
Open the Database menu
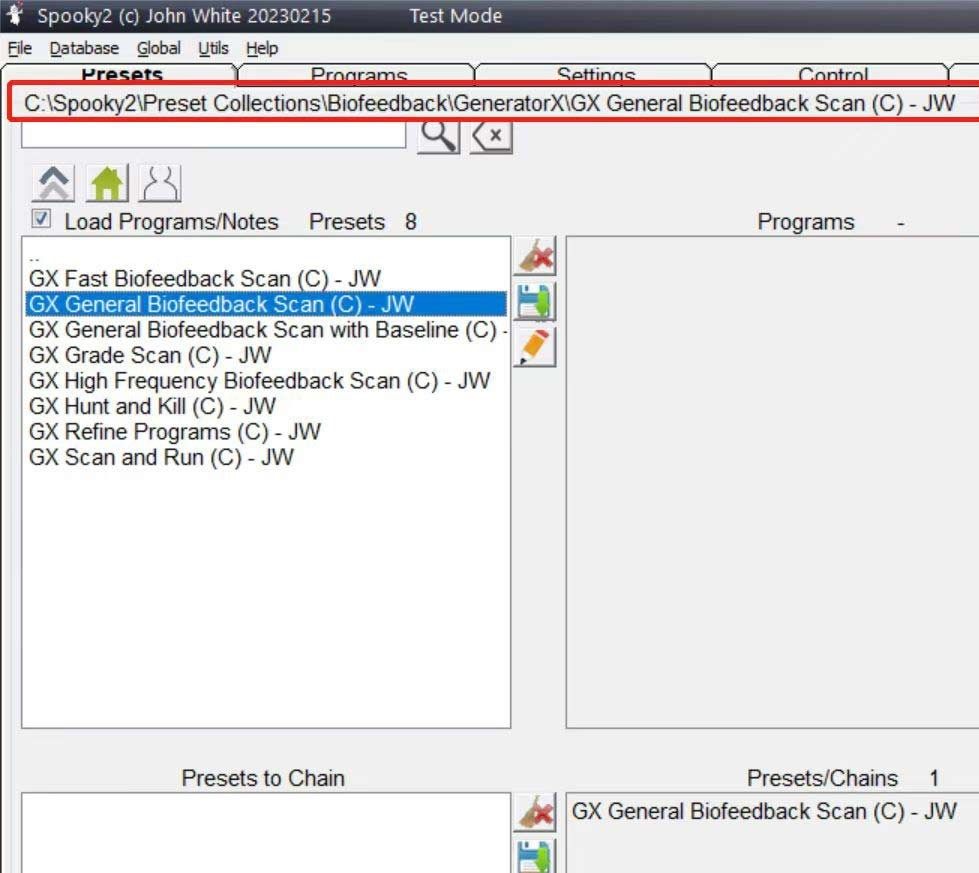84,49
